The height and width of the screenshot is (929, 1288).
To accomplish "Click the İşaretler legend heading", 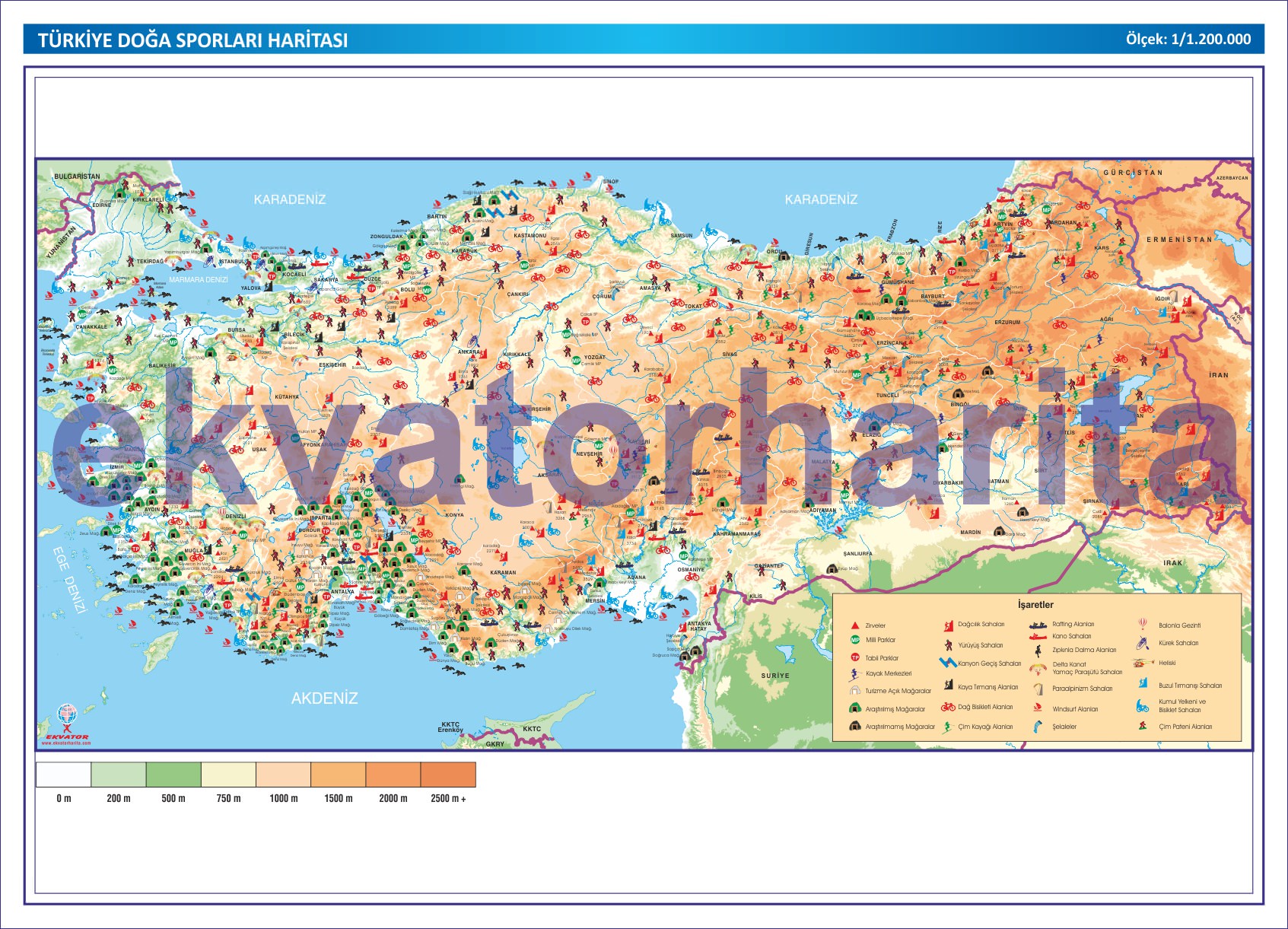I will (x=1035, y=605).
